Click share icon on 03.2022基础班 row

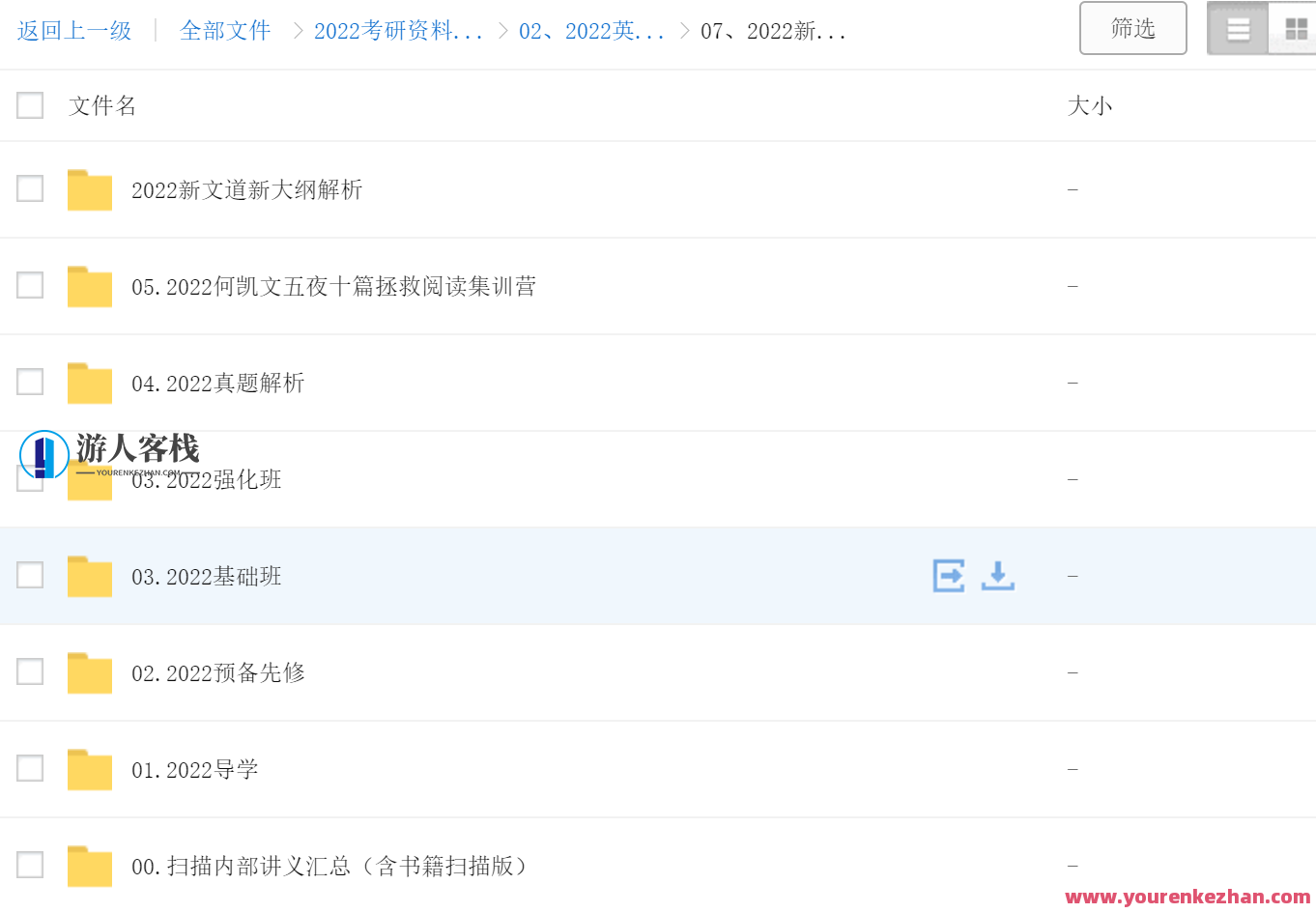949,576
